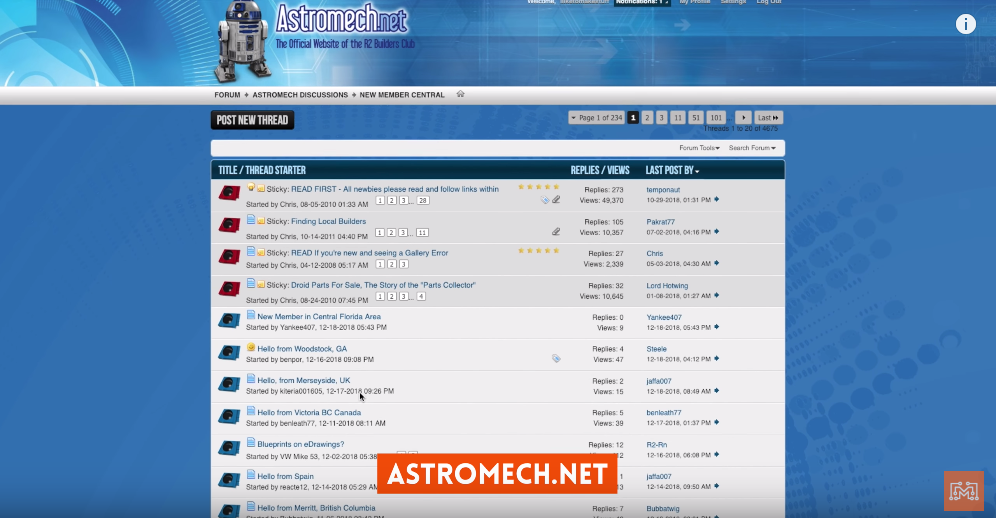Click status icon of Hello from Spain thread
Image resolution: width=996 pixels, height=518 pixels.
[x=229, y=480]
